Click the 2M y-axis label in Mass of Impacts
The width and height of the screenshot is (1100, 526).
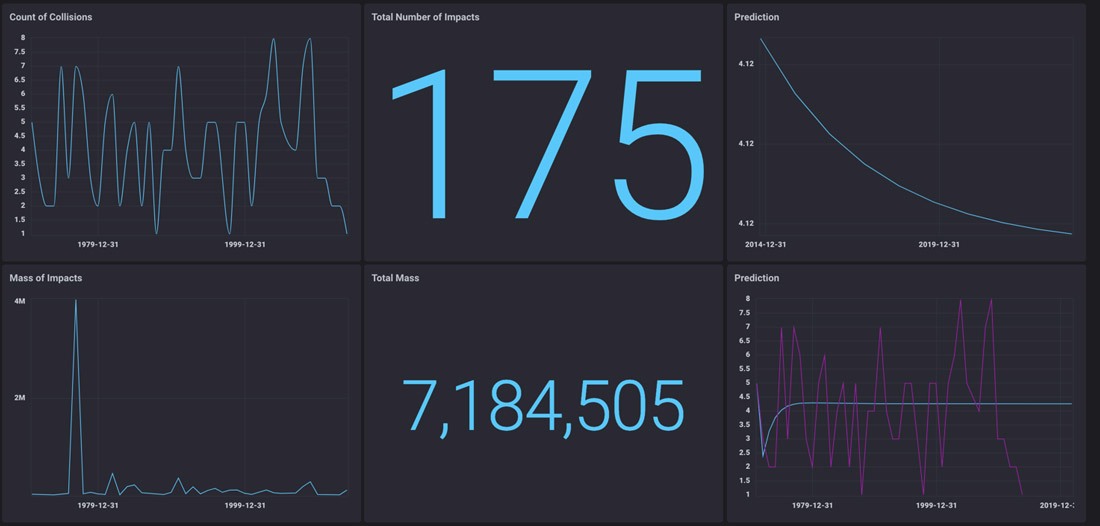click(19, 398)
